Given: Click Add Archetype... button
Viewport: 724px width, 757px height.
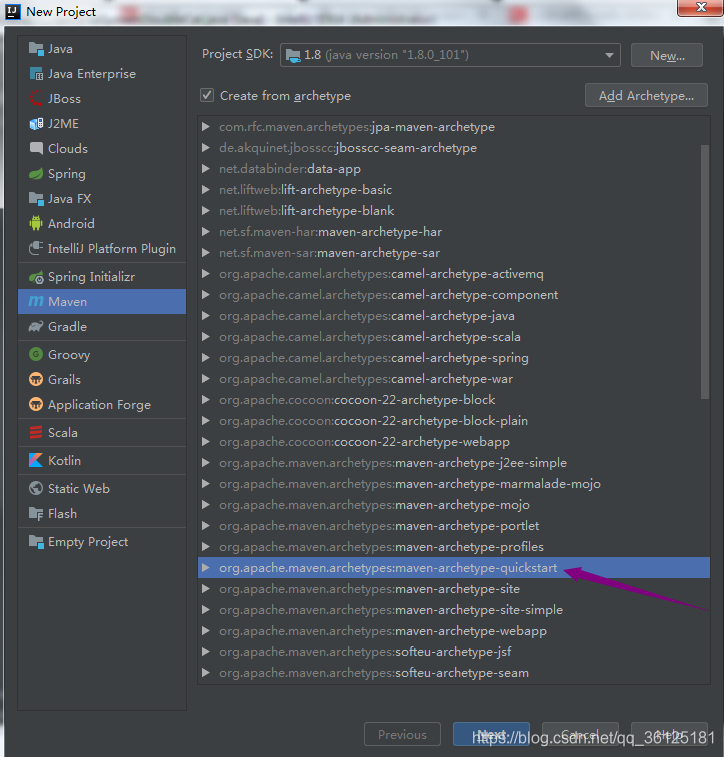Looking at the screenshot, I should [x=646, y=96].
